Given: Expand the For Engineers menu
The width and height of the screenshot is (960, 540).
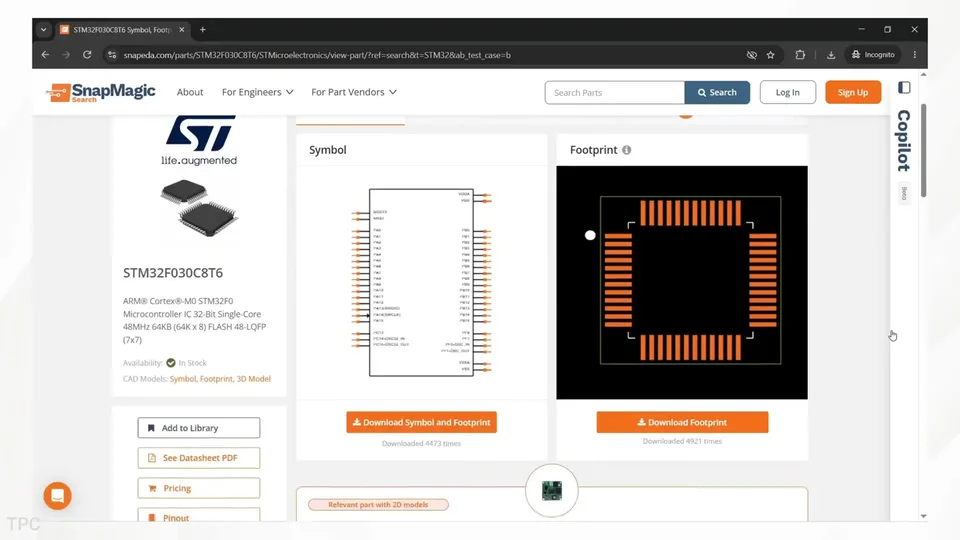Looking at the screenshot, I should tap(257, 92).
